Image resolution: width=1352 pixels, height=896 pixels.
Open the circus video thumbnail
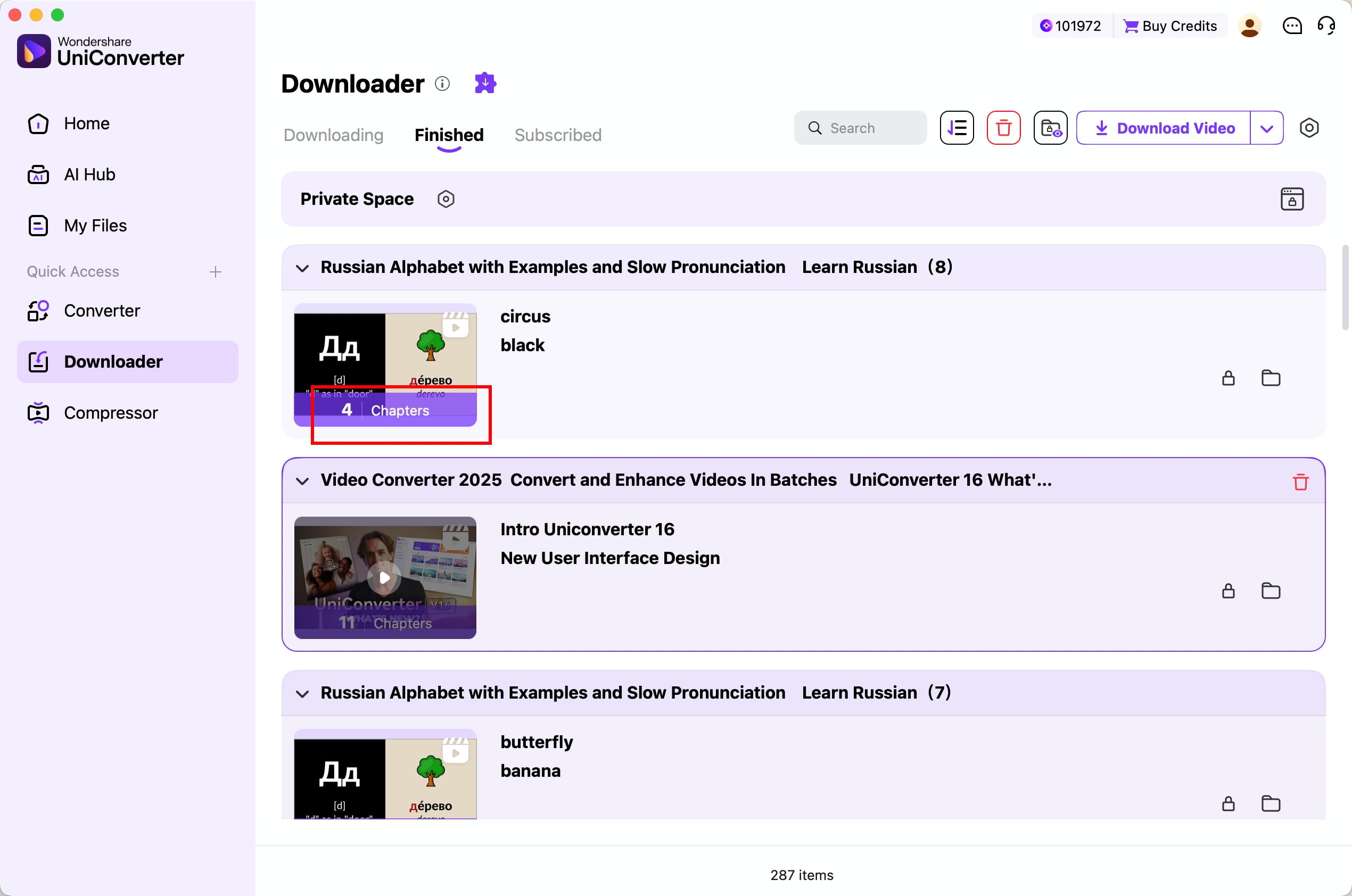(x=385, y=365)
